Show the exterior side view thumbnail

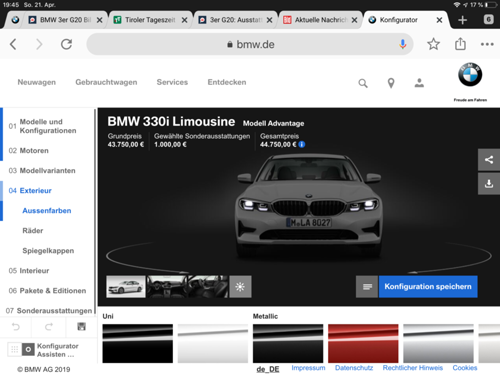coord(126,286)
